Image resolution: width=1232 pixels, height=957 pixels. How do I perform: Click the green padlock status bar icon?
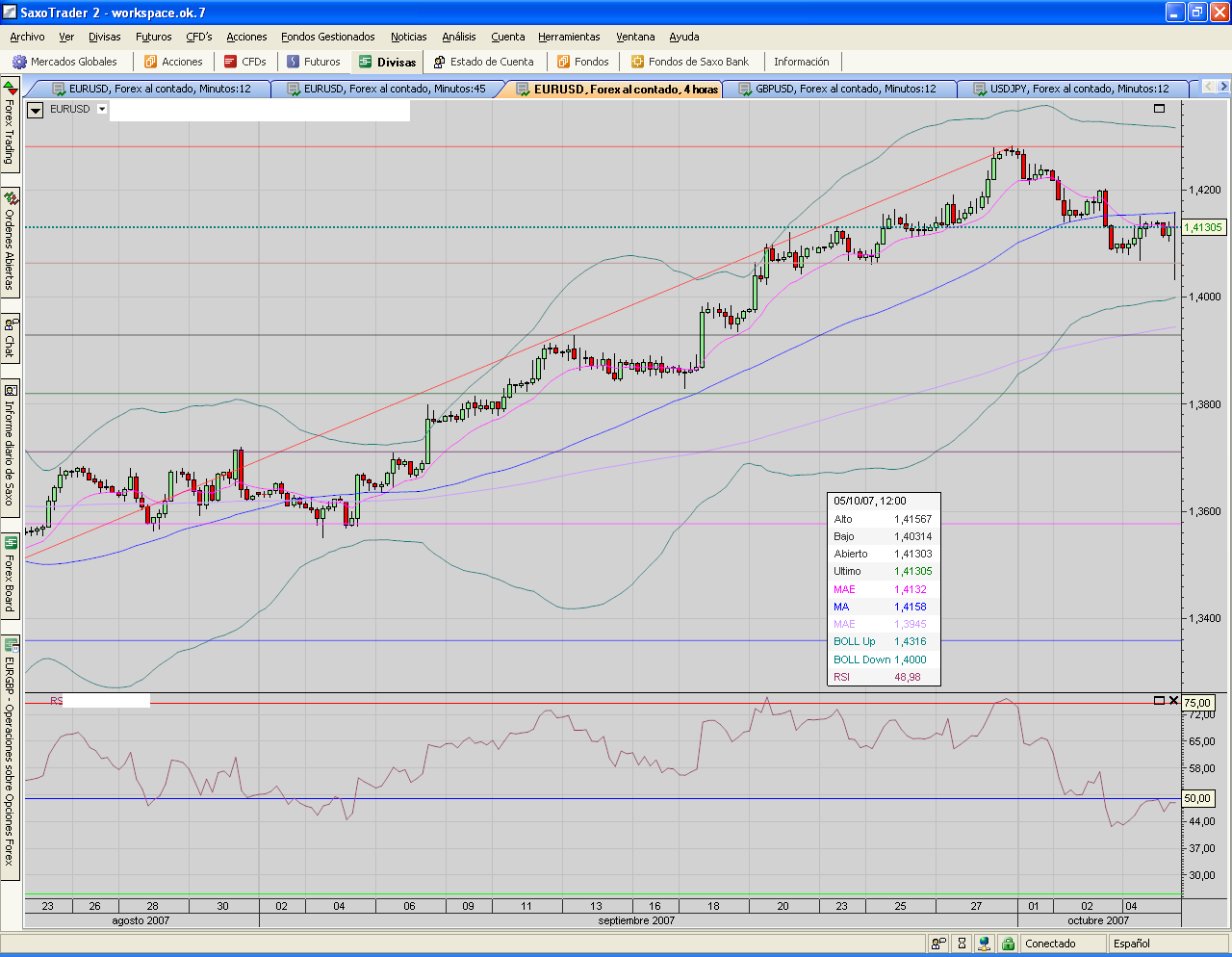(1007, 944)
